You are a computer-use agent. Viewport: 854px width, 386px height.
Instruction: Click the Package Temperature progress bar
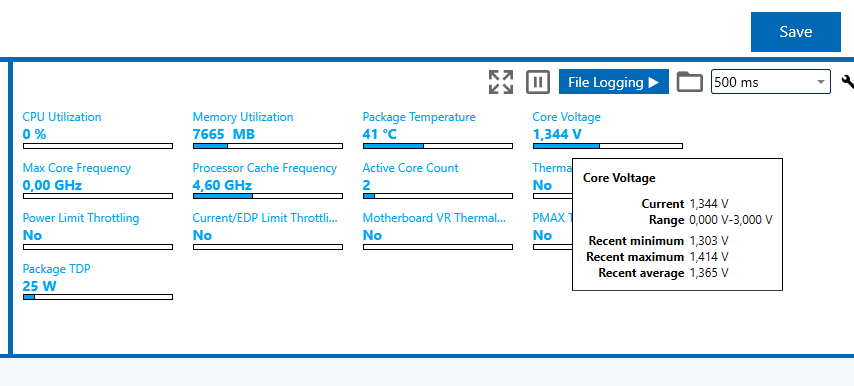437,146
